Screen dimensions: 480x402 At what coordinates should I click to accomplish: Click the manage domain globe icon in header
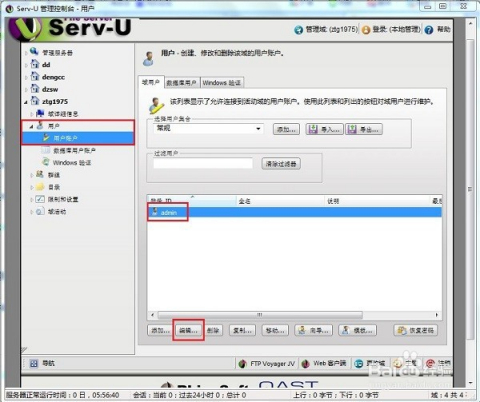point(298,30)
